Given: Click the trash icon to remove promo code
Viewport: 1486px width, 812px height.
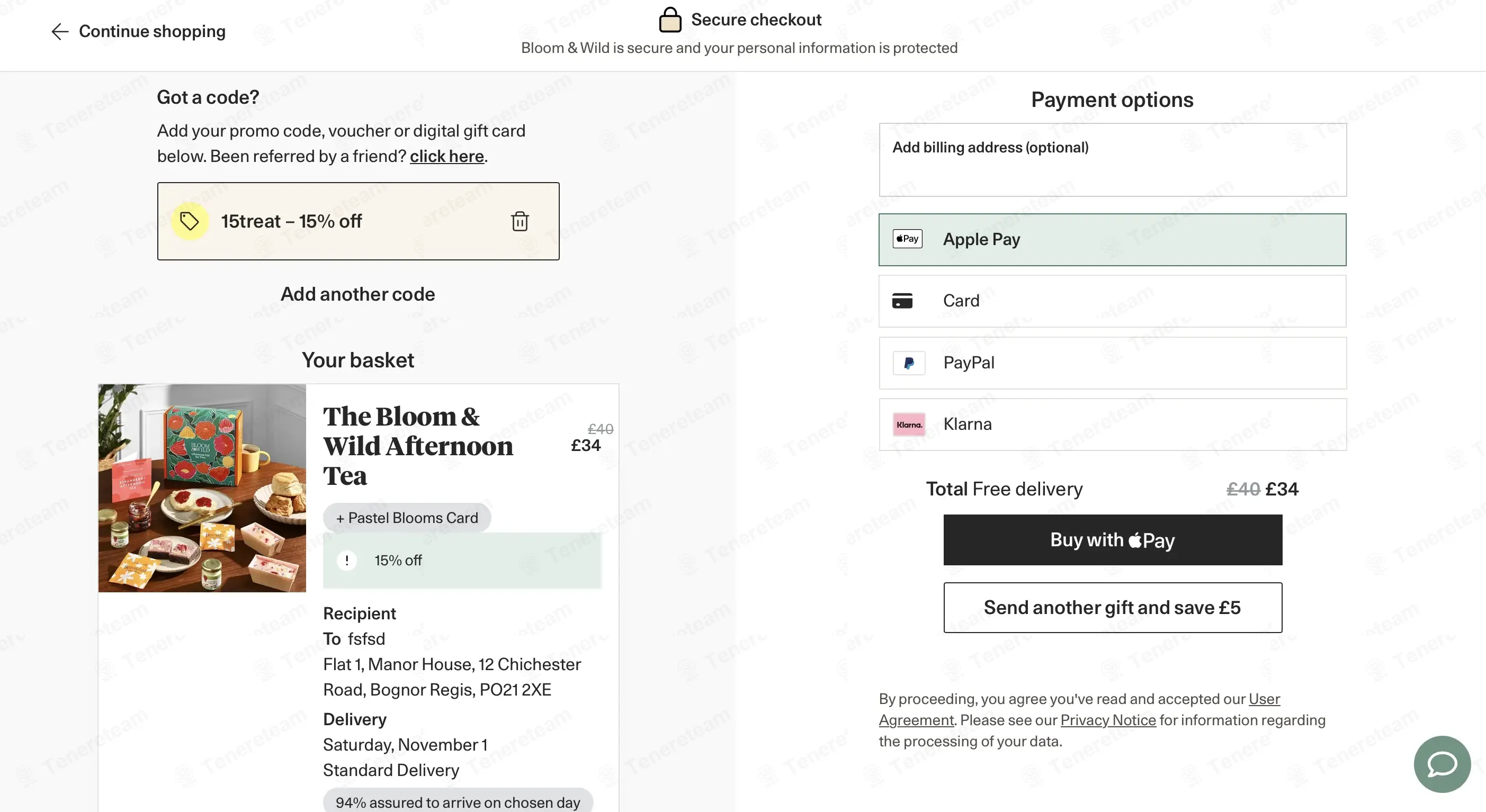Looking at the screenshot, I should [x=520, y=221].
